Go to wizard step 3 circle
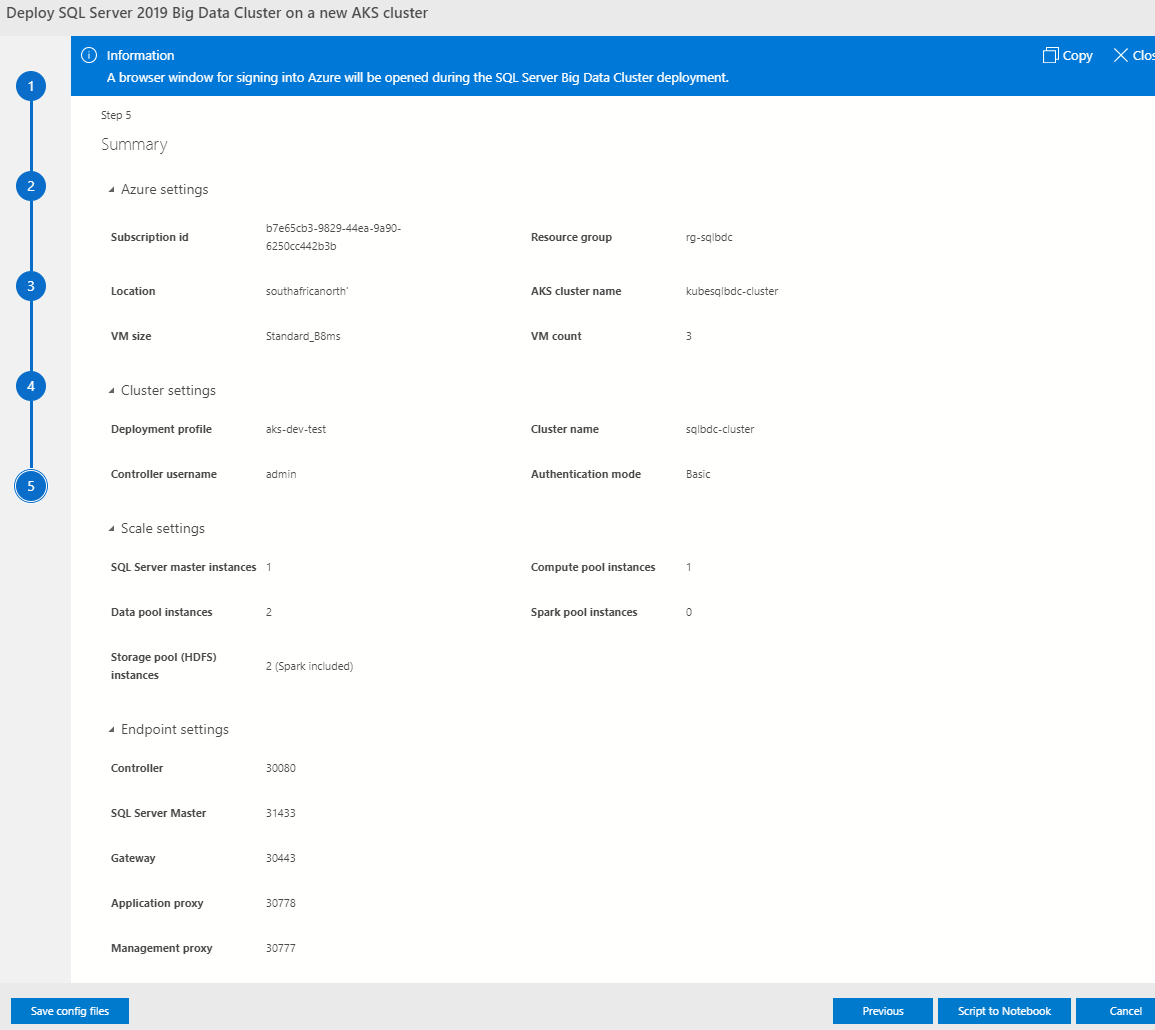This screenshot has width=1155, height=1030. tap(31, 286)
